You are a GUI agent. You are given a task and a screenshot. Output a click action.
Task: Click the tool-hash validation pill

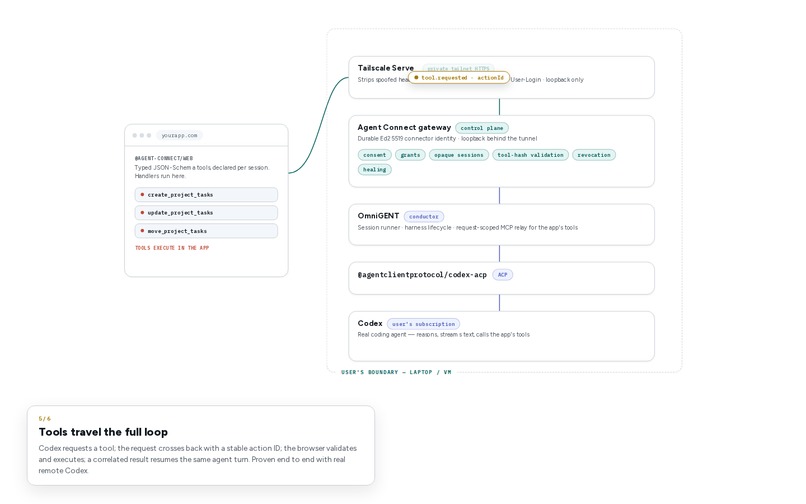[x=530, y=155]
